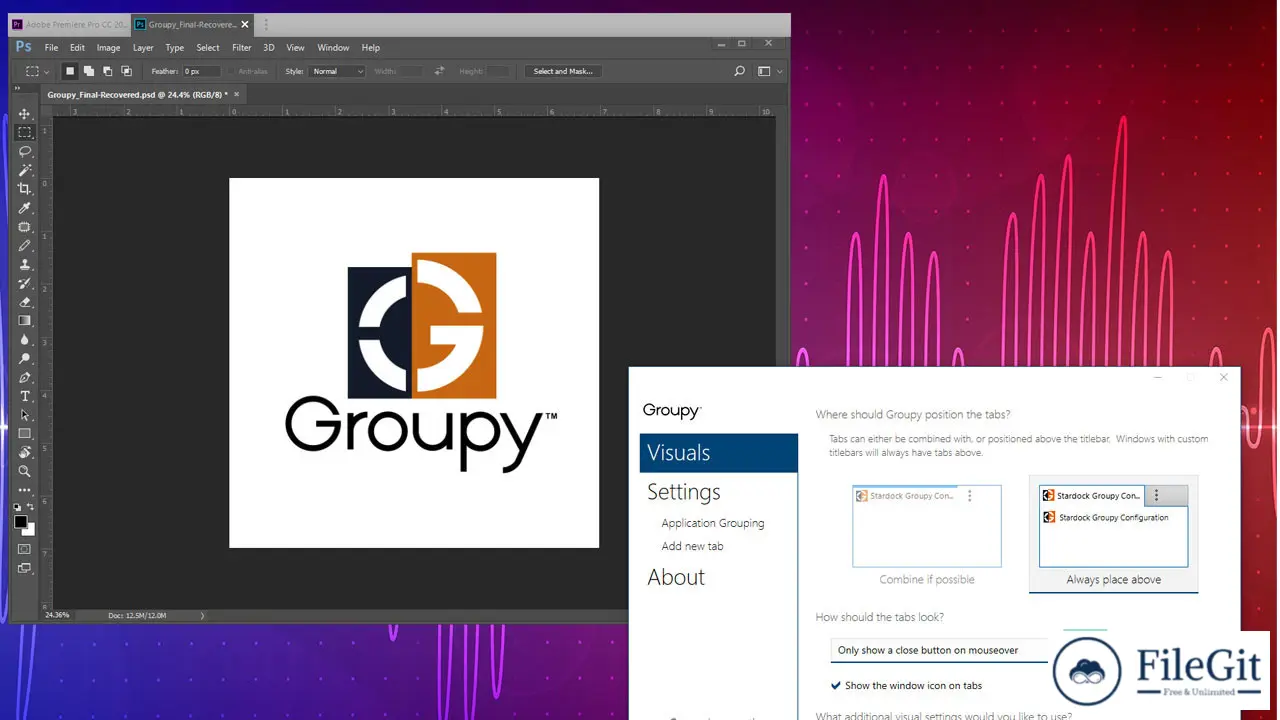Select the Pen tool
This screenshot has width=1280, height=720.
(x=25, y=378)
